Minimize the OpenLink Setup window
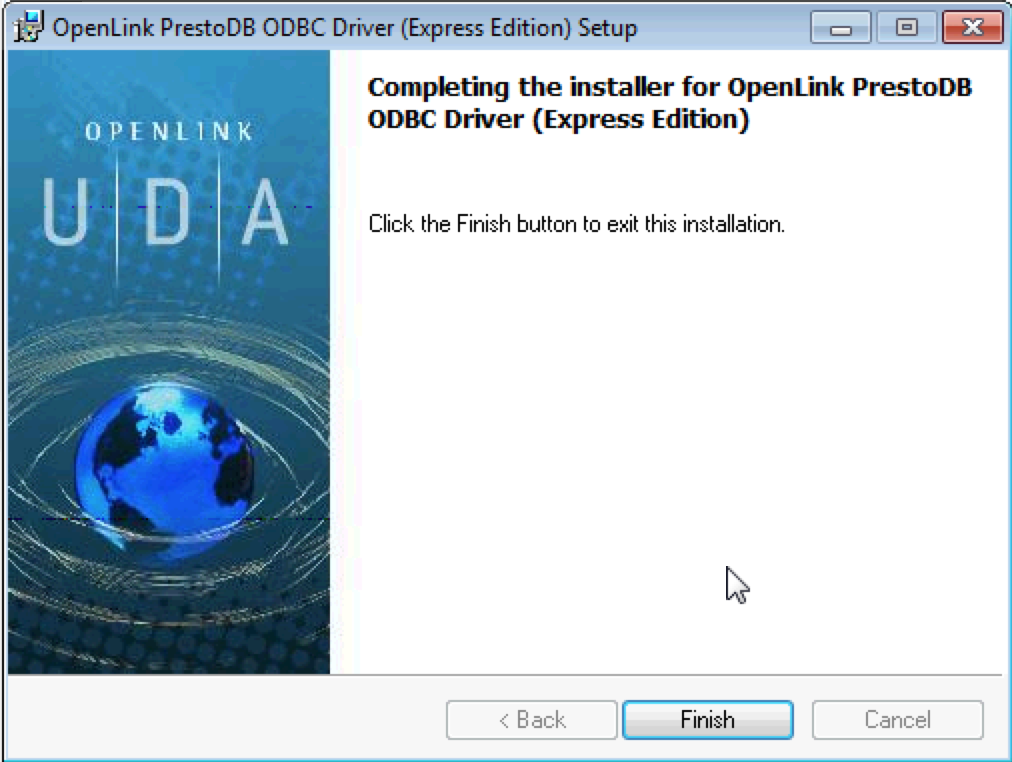Screen dimensions: 1012x762 tap(840, 27)
